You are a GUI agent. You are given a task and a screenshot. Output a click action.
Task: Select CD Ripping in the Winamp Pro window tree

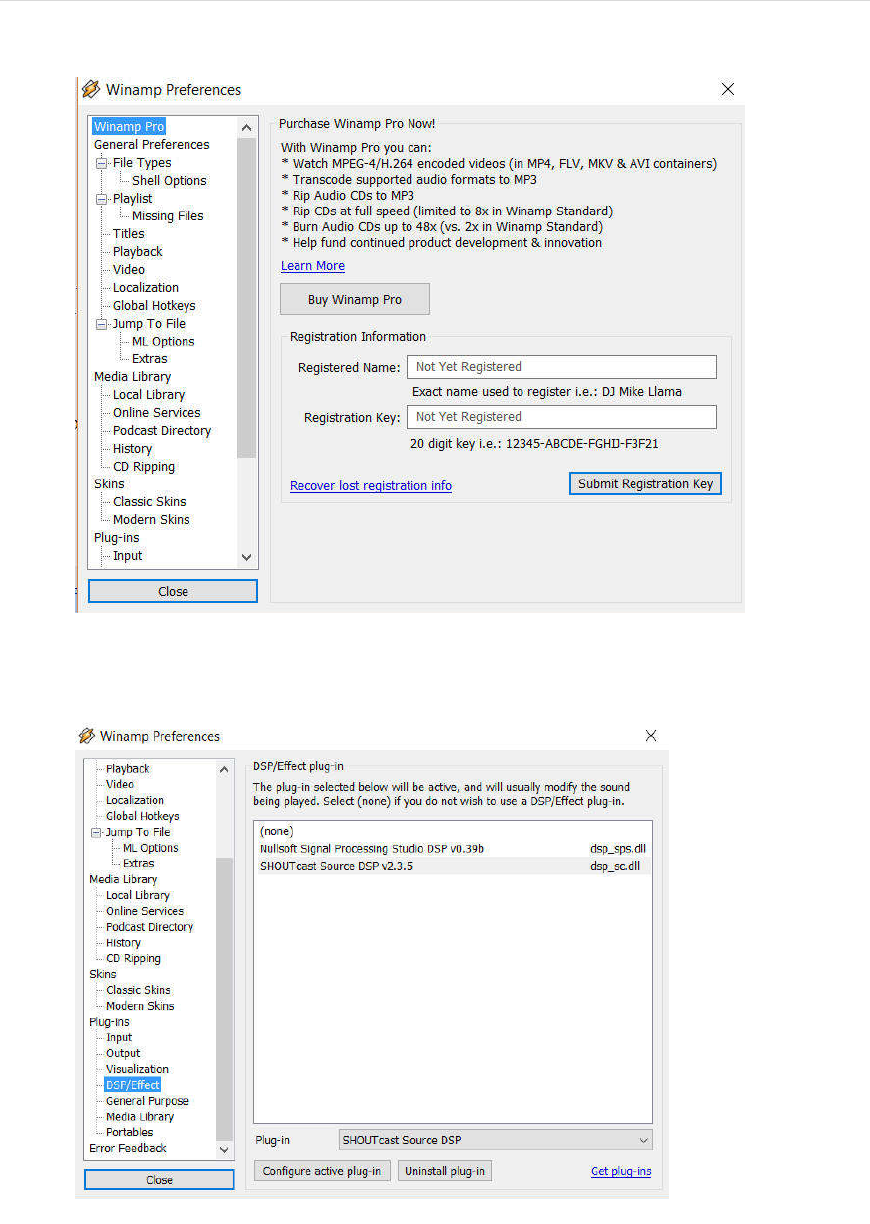click(143, 467)
